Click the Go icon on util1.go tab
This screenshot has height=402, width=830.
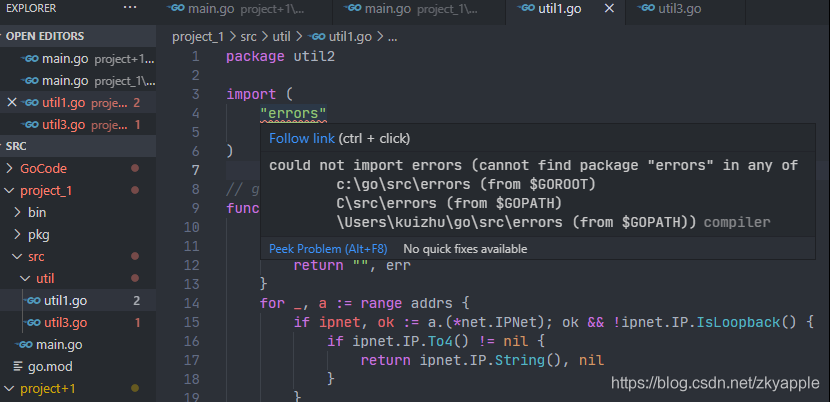526,8
